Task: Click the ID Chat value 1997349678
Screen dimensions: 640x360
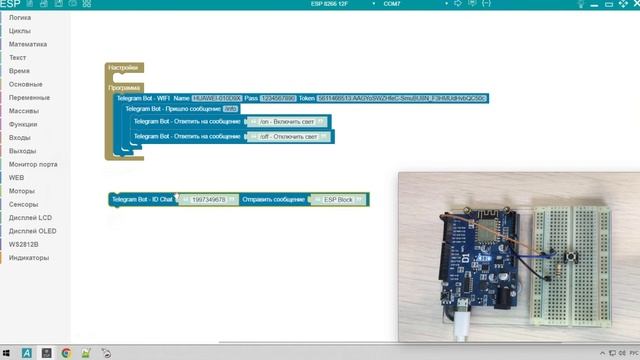Action: tap(209, 200)
